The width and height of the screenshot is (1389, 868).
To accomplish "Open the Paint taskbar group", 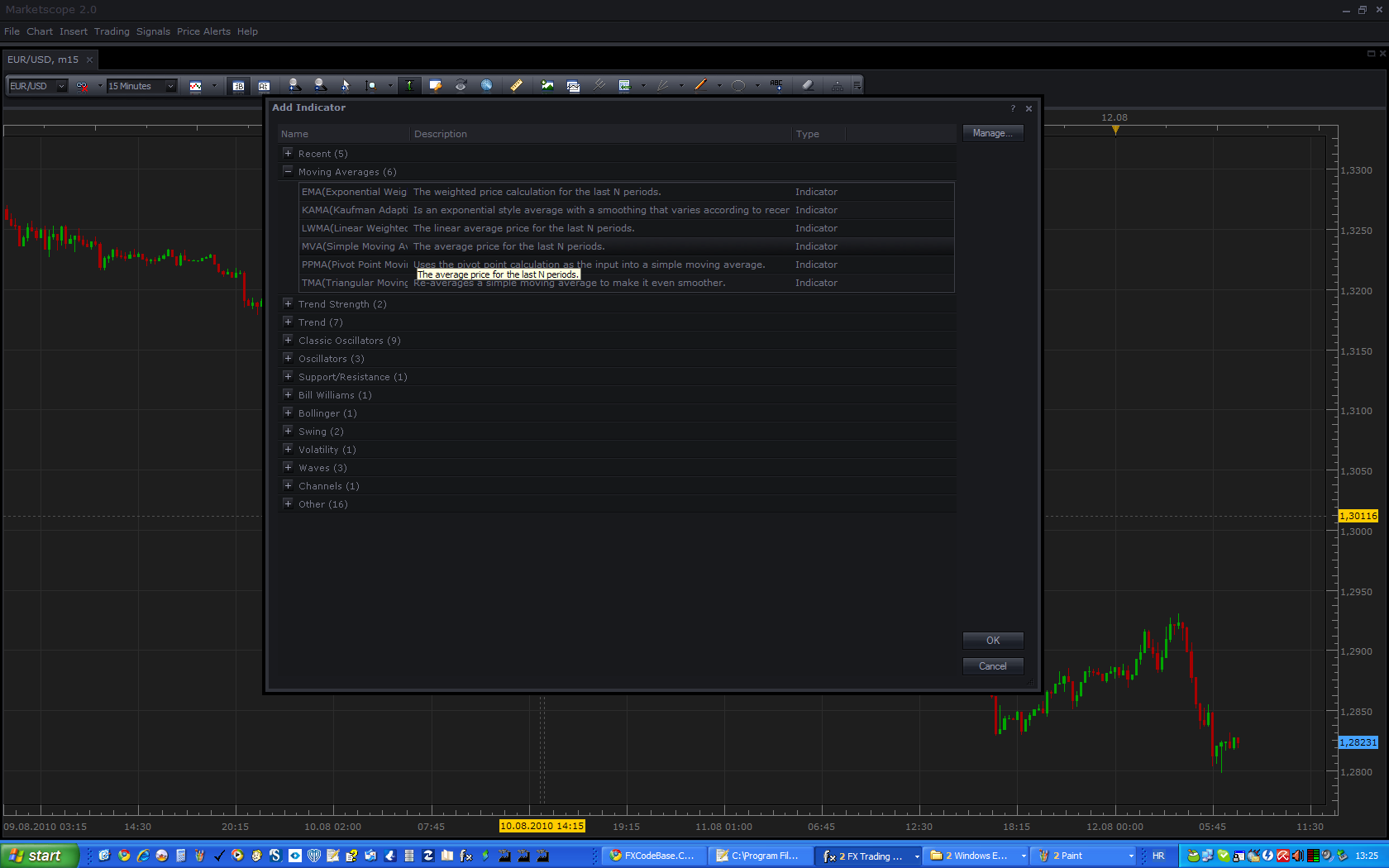I will [1086, 856].
